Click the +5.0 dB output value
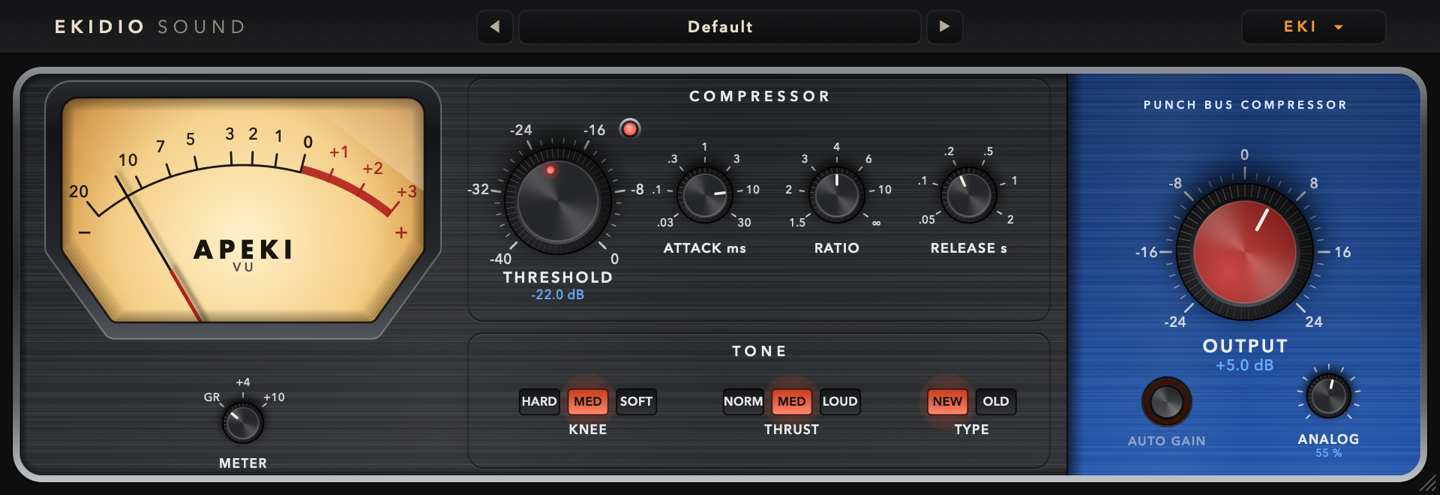Image resolution: width=1440 pixels, height=495 pixels. [1245, 366]
